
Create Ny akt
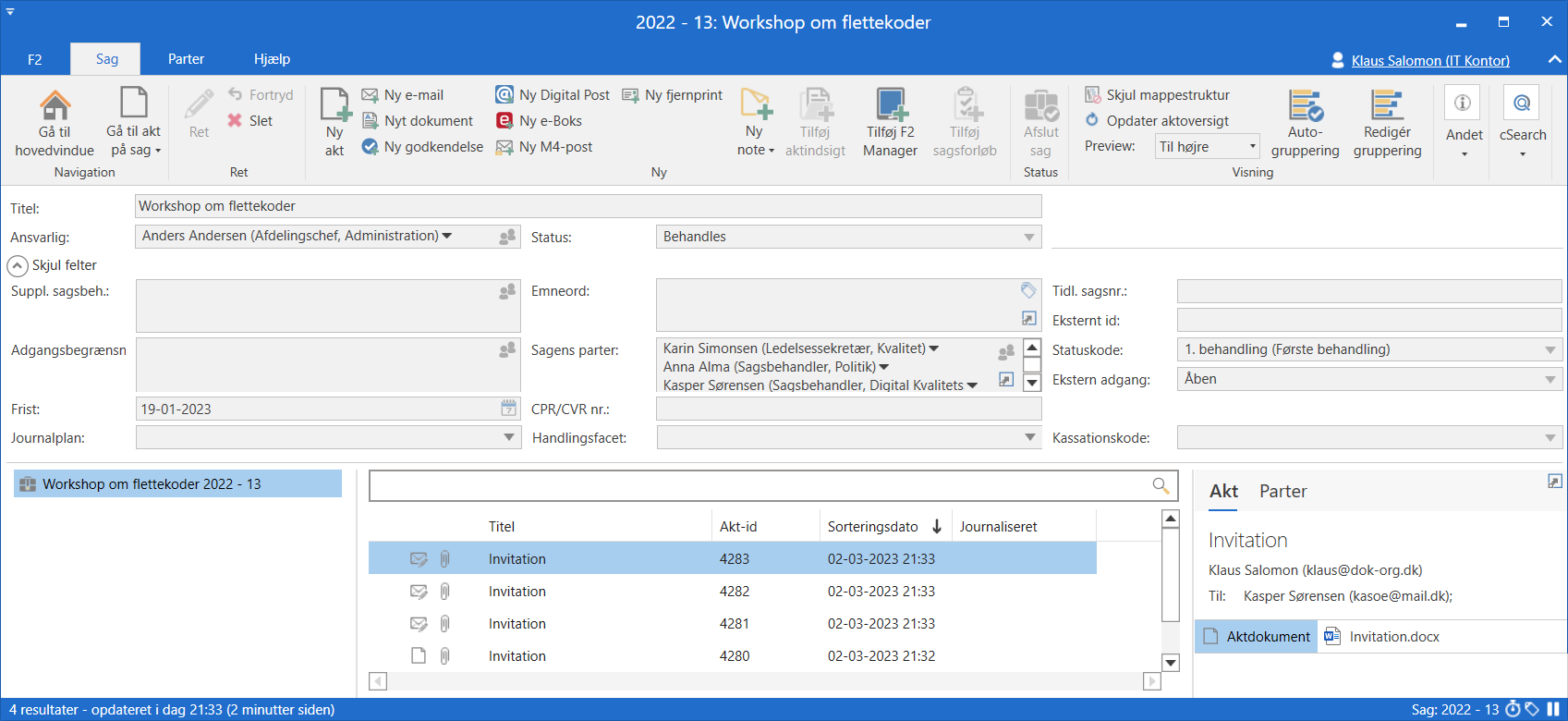[334, 123]
